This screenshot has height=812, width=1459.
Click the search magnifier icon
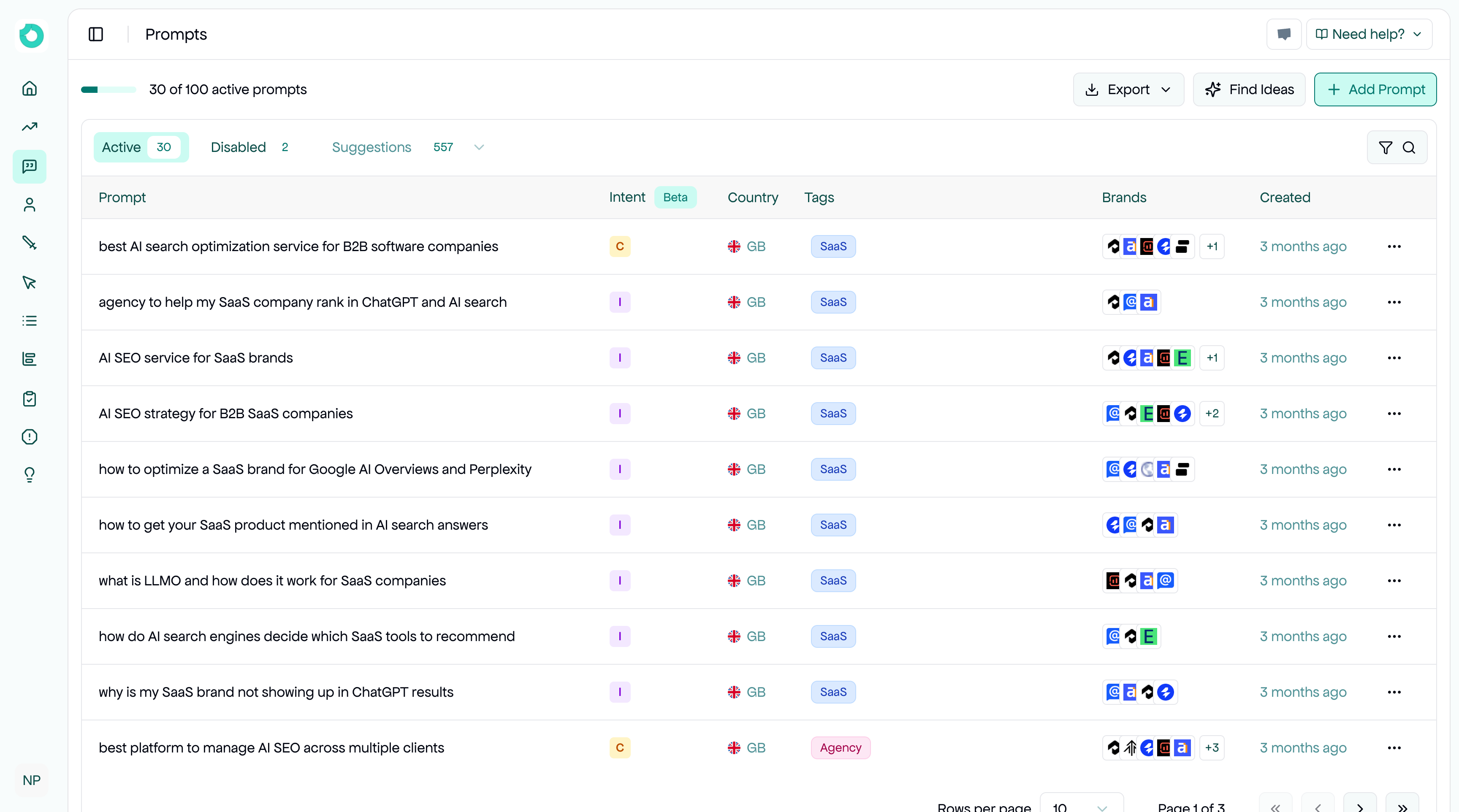[1409, 148]
